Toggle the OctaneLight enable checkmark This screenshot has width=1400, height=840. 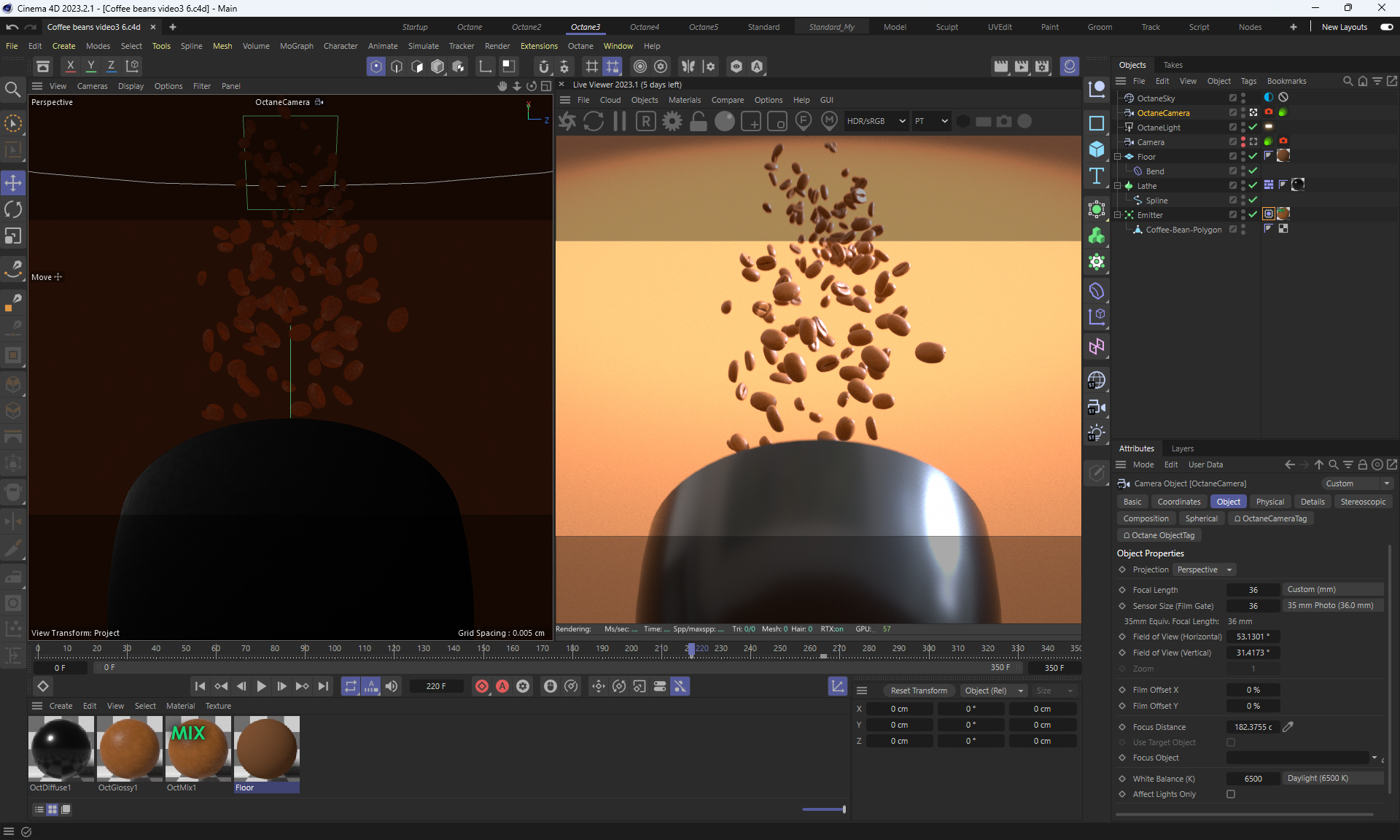[x=1253, y=127]
